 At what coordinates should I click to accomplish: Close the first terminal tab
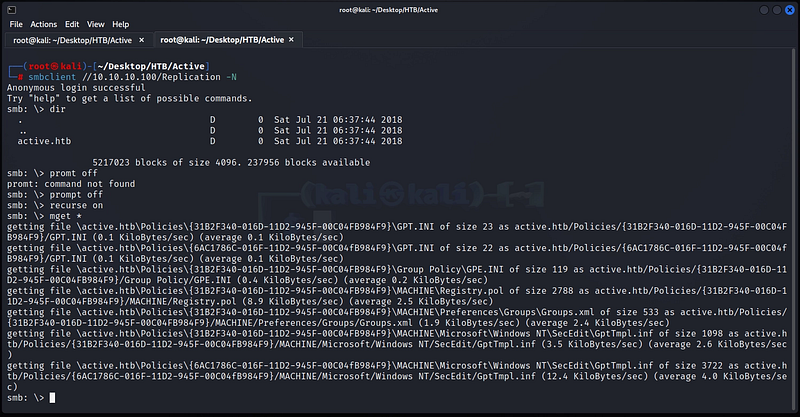(141, 40)
